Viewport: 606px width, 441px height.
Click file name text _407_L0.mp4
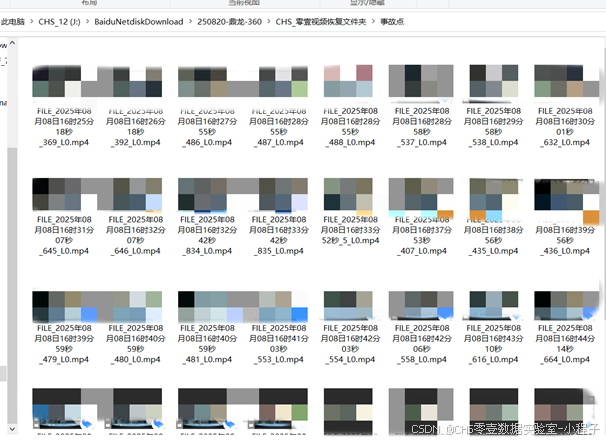point(422,251)
